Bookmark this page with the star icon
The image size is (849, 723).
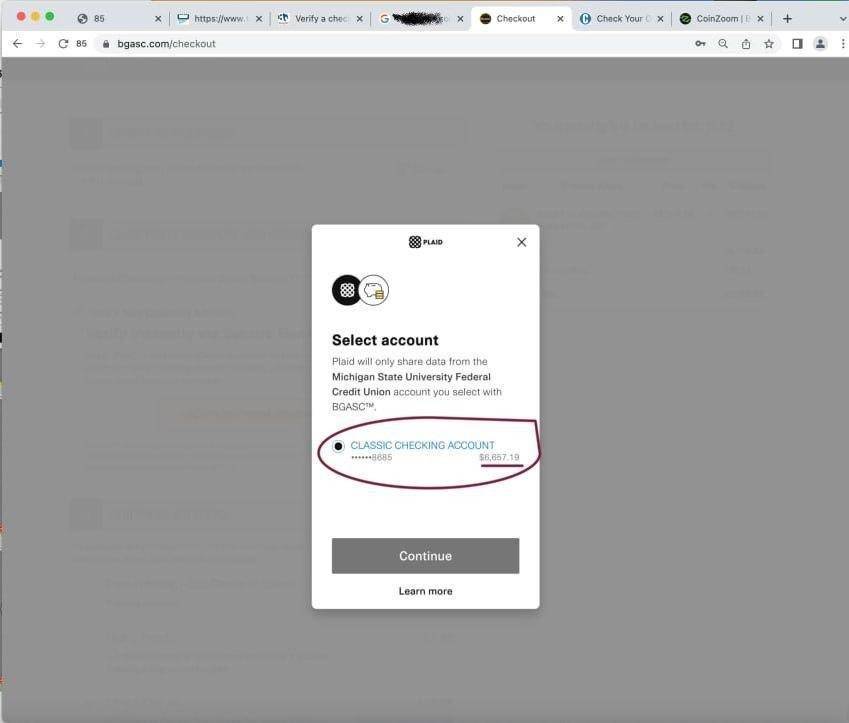[769, 44]
